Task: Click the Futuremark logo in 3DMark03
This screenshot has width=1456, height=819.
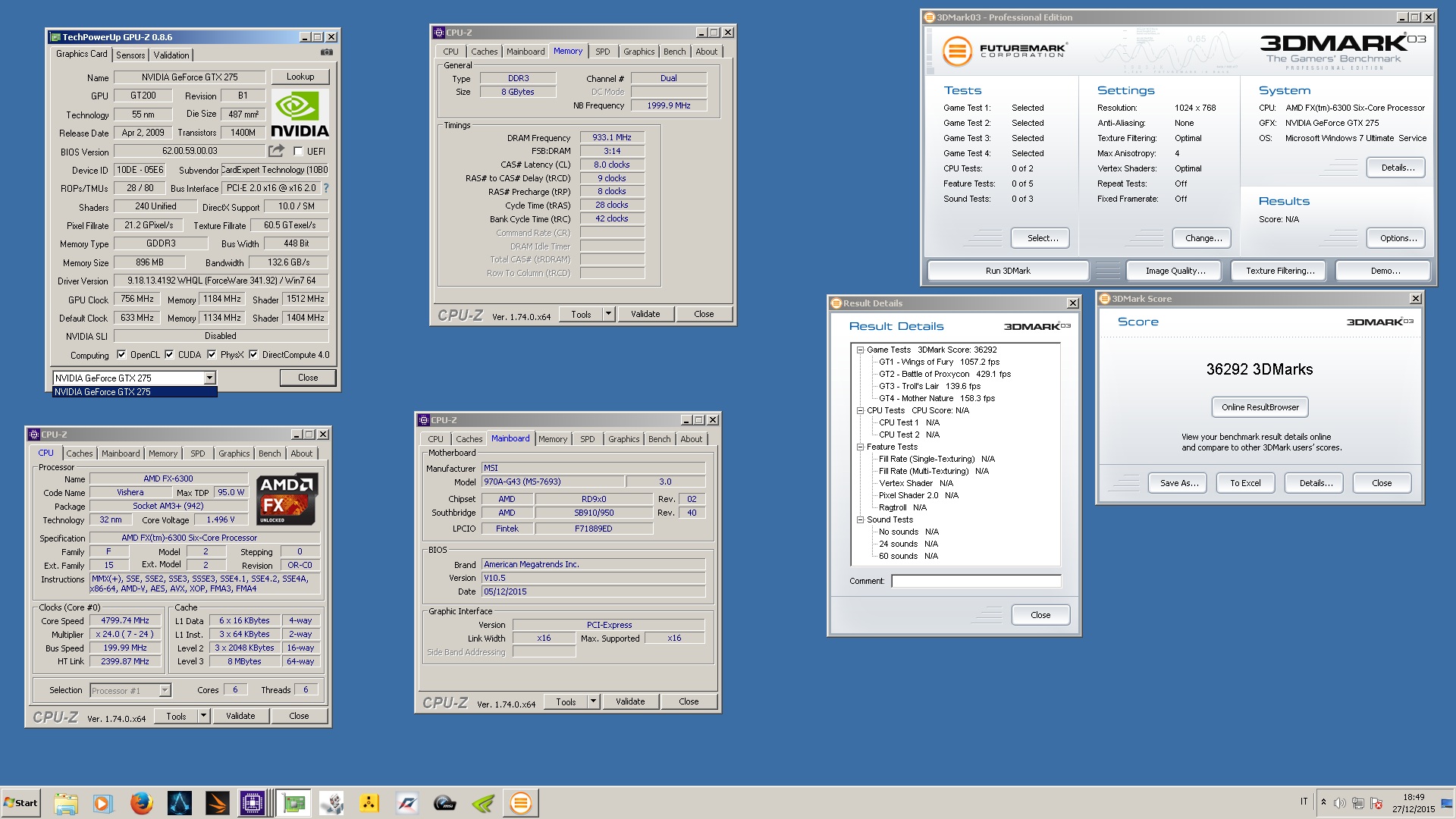Action: [x=1004, y=51]
